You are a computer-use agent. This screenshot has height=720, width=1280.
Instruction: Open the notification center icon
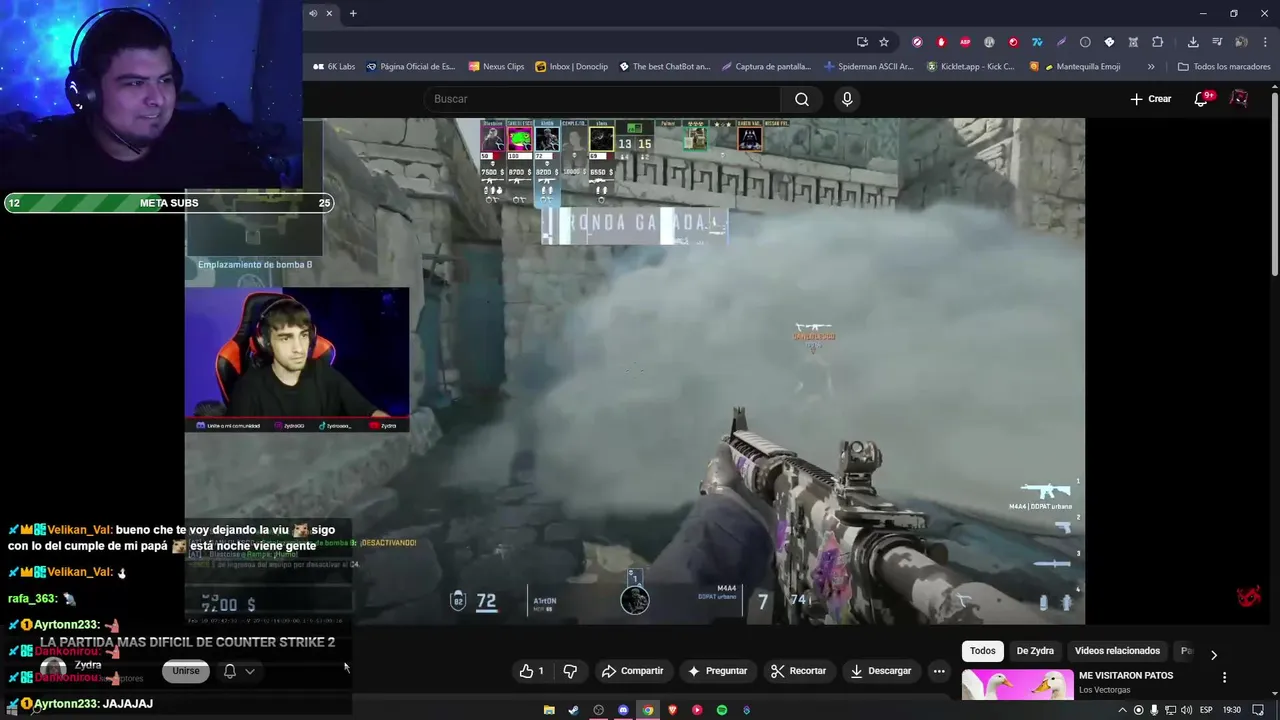pos(1258,710)
